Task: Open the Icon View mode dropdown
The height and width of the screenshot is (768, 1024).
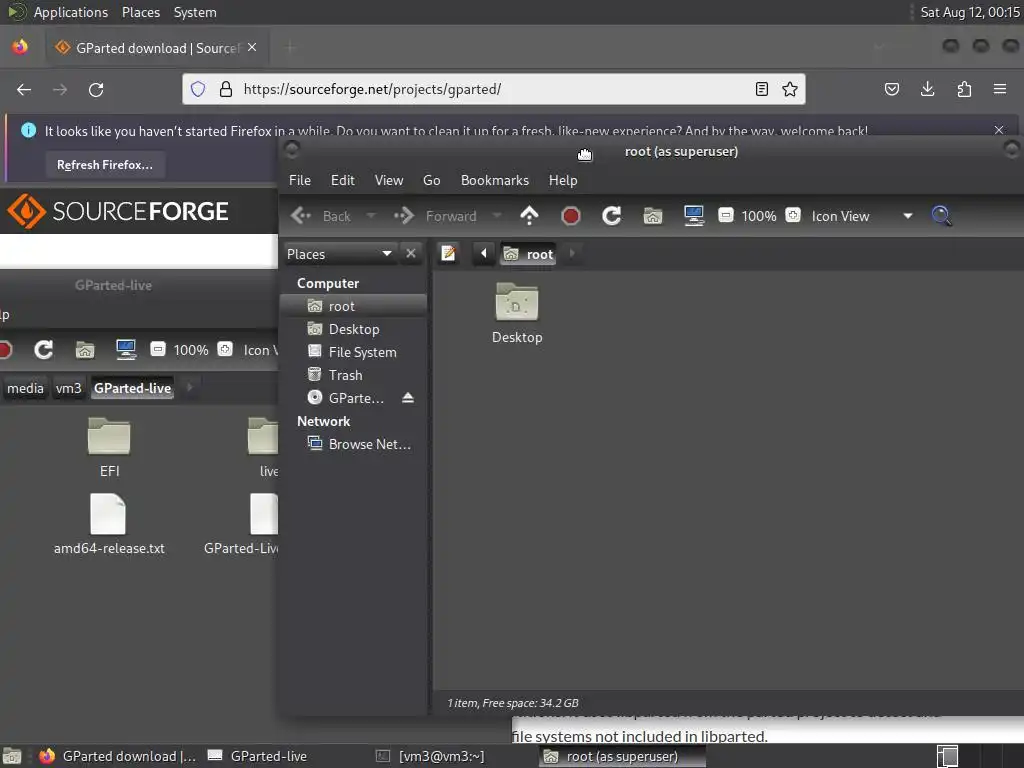Action: coord(861,216)
